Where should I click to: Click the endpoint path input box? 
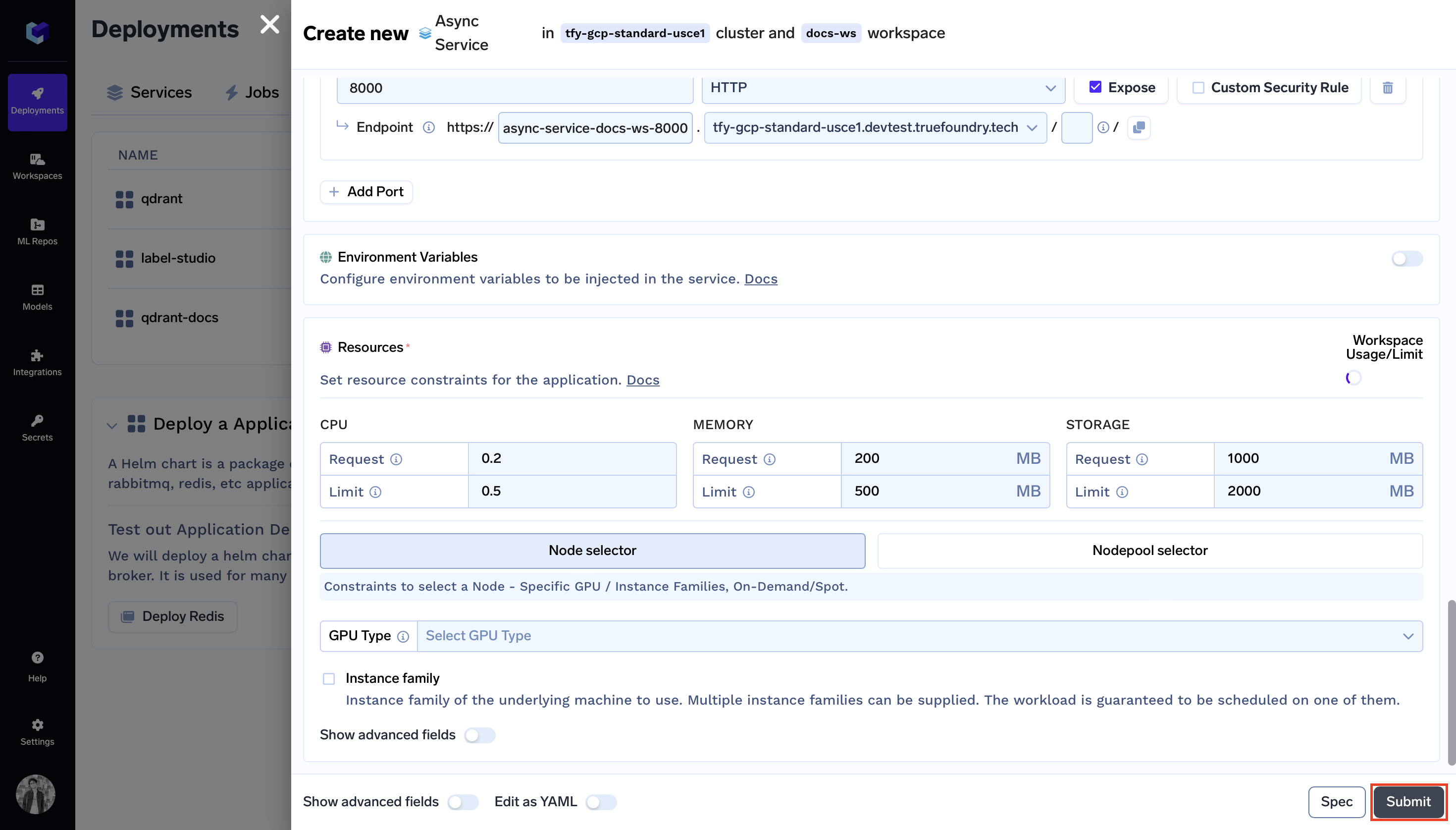[x=1077, y=128]
